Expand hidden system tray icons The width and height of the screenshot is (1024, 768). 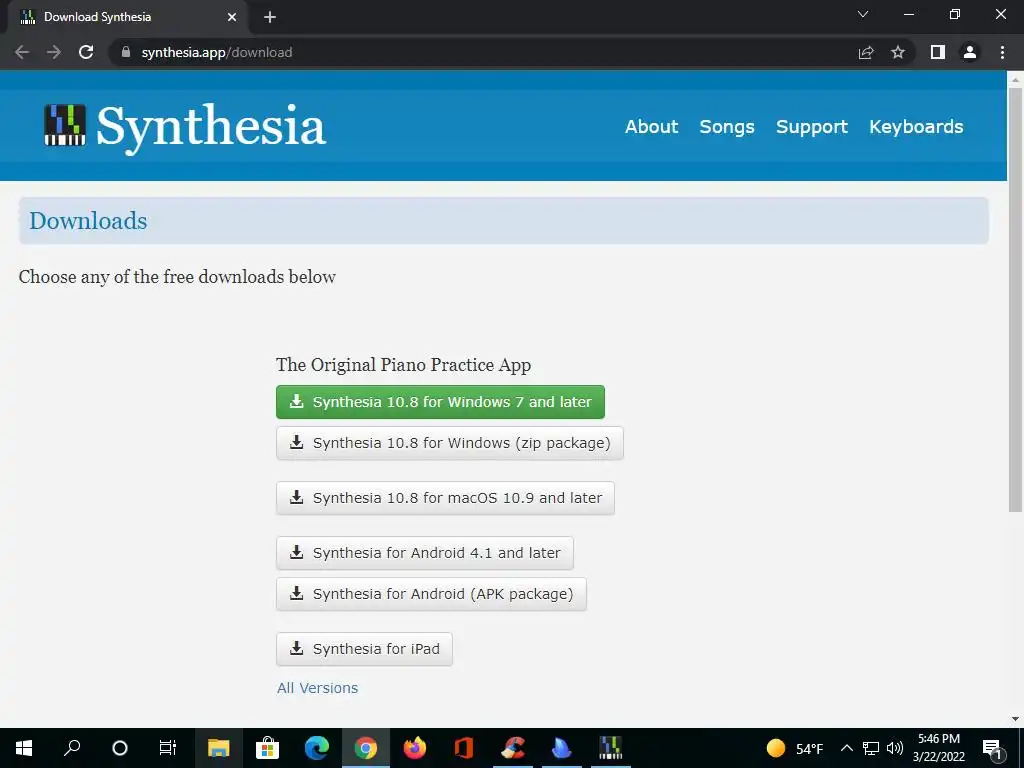846,748
